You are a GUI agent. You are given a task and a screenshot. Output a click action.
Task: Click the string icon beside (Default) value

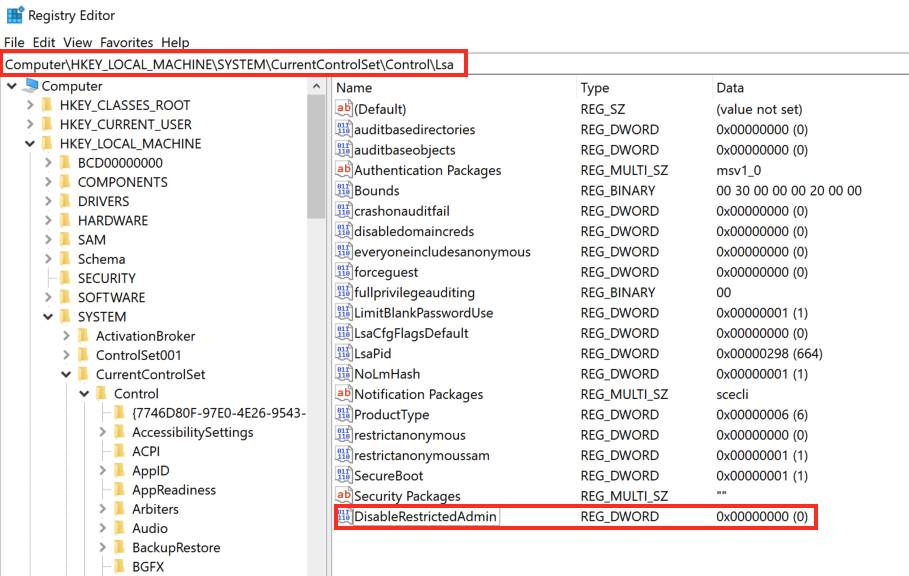click(x=344, y=109)
